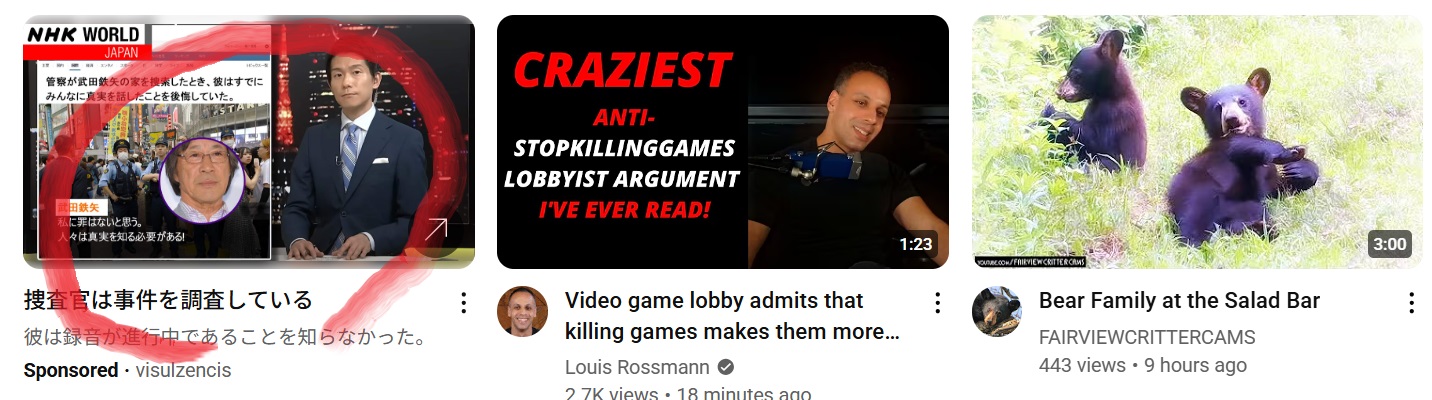Click the verified checkmark beside Louis Rossmann
The height and width of the screenshot is (400, 1432).
(727, 367)
